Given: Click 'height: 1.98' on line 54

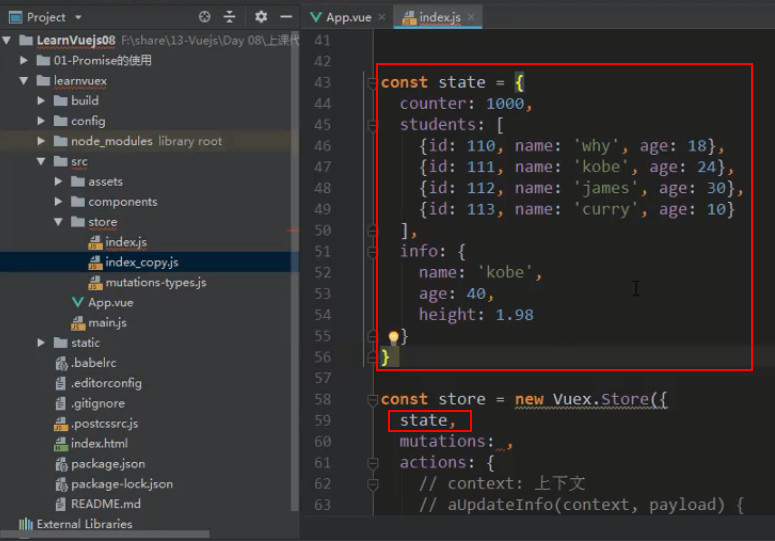Looking at the screenshot, I should tap(476, 315).
